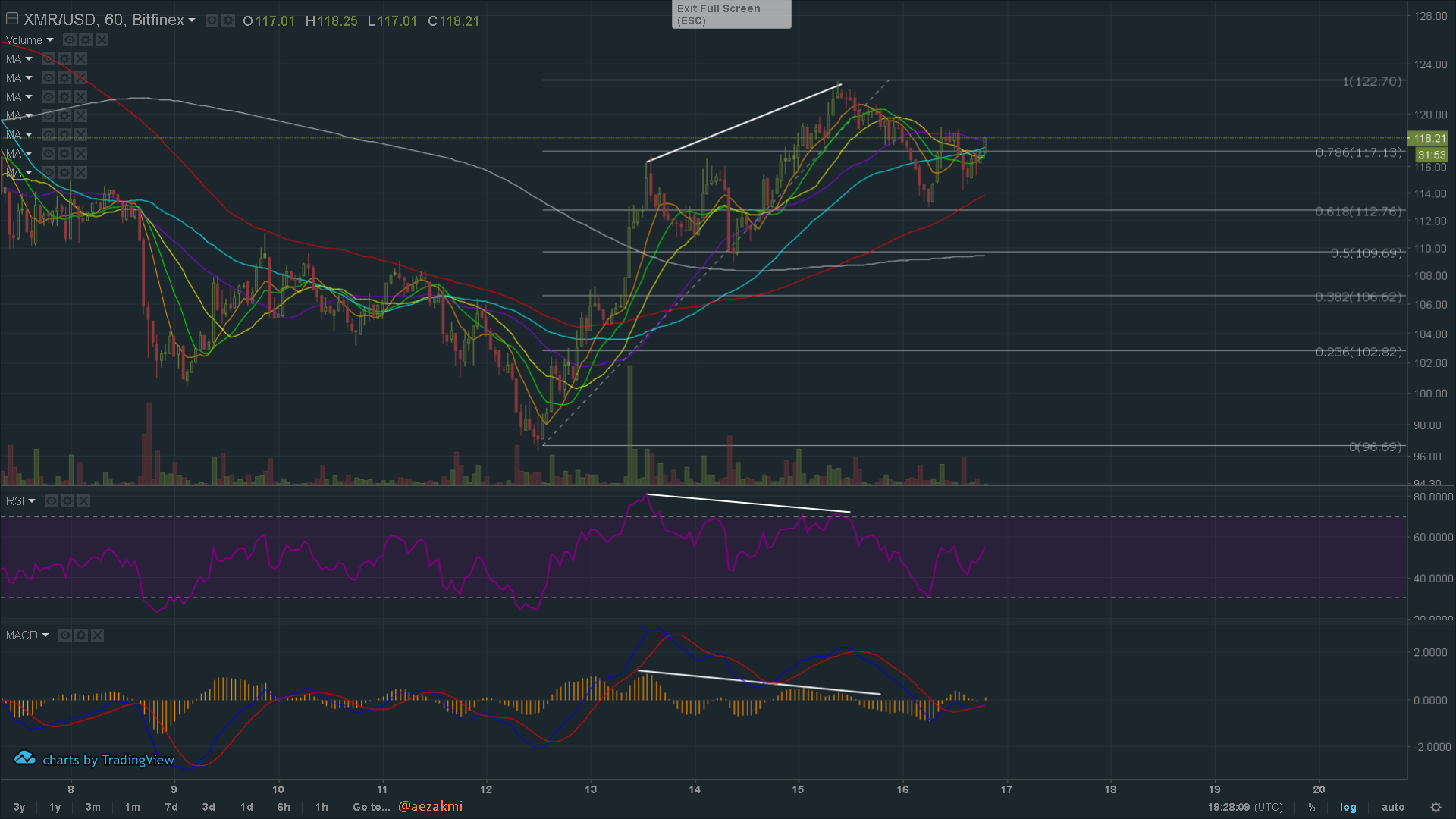Collapse the XMR/USD legend with the minus icon
The height and width of the screenshot is (819, 1456).
point(12,19)
